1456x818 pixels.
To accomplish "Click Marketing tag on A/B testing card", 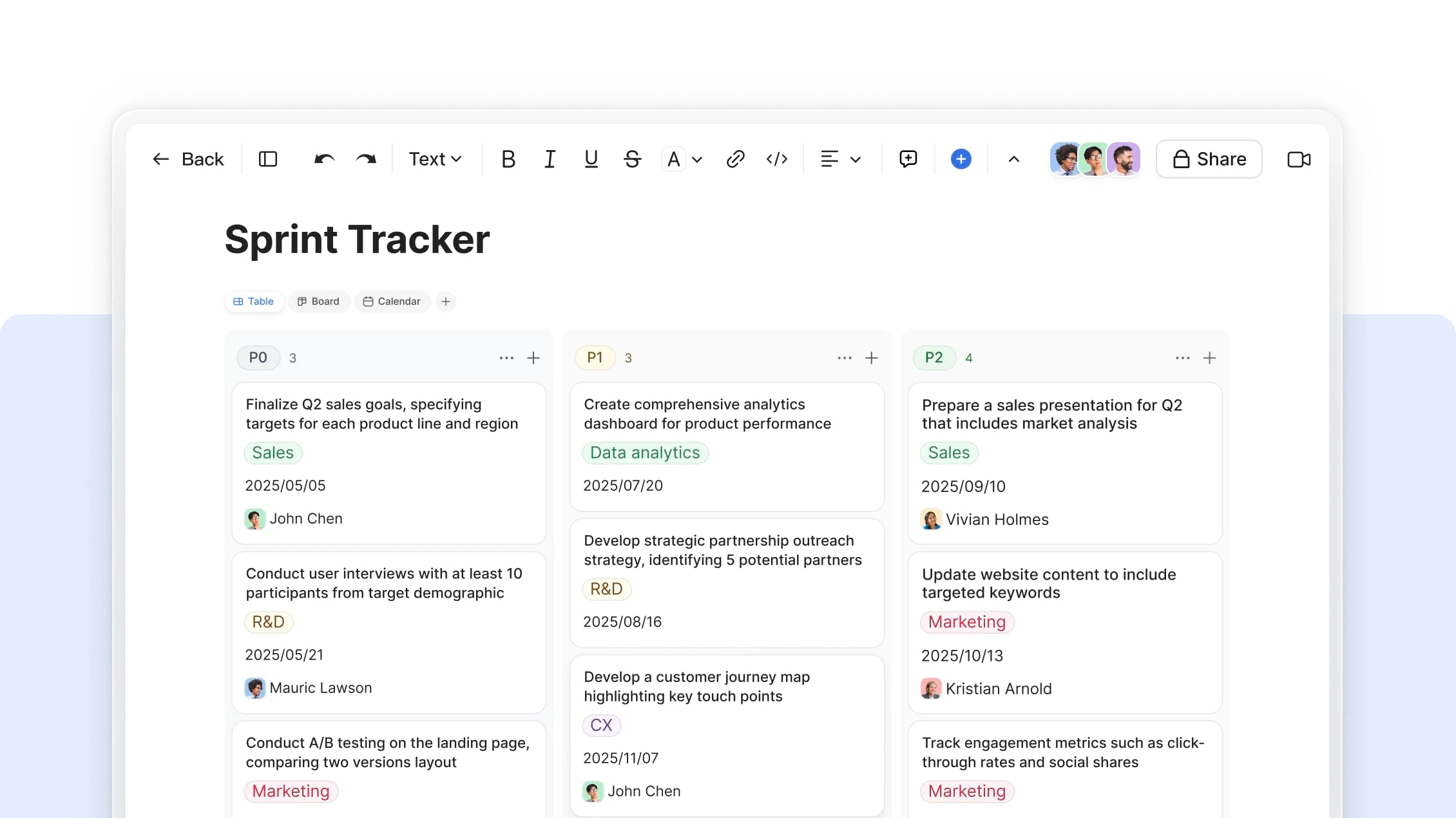I will coord(291,792).
